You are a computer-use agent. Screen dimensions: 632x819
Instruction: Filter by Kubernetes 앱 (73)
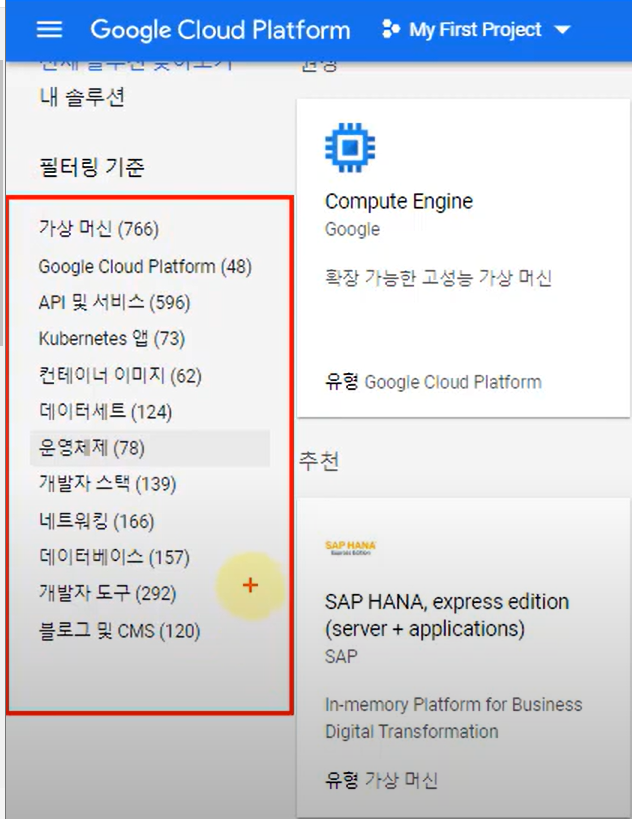112,338
